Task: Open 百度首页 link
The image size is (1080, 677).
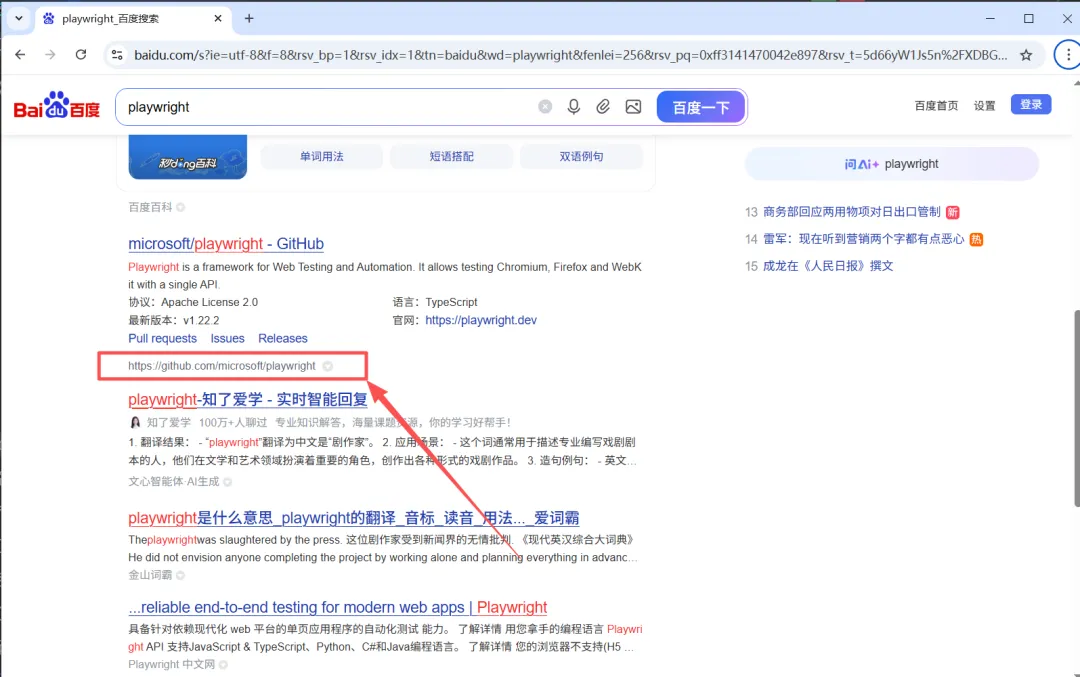Action: point(936,105)
